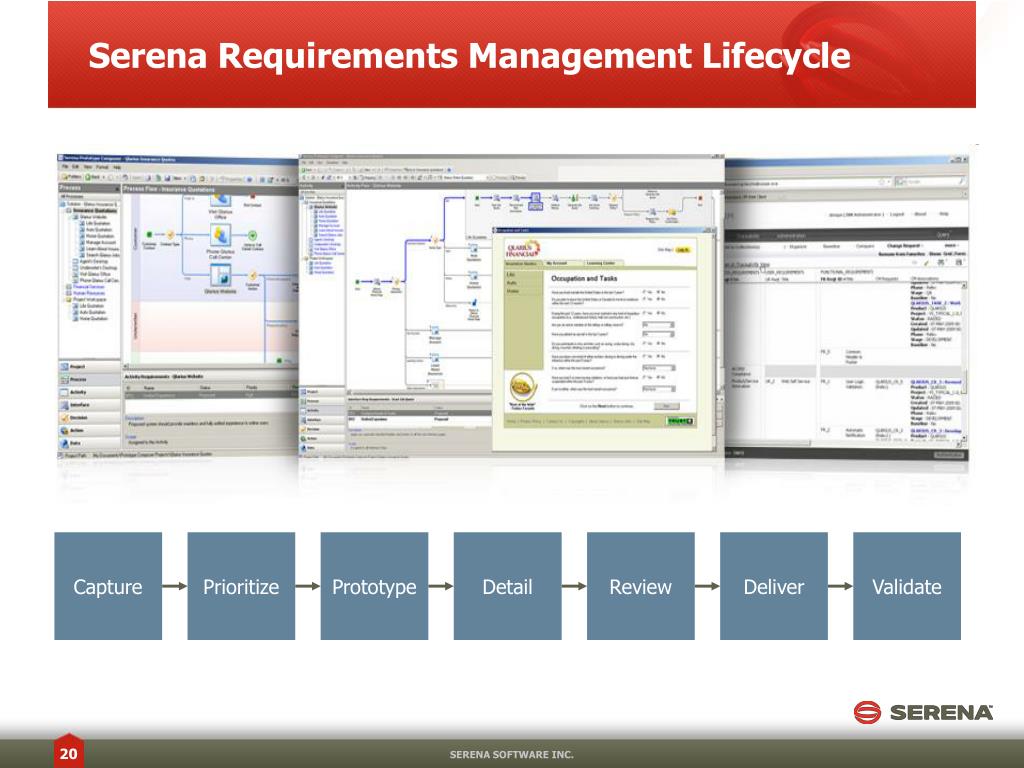The height and width of the screenshot is (768, 1024).
Task: Open Change Request menu in right window
Action: coord(905,246)
